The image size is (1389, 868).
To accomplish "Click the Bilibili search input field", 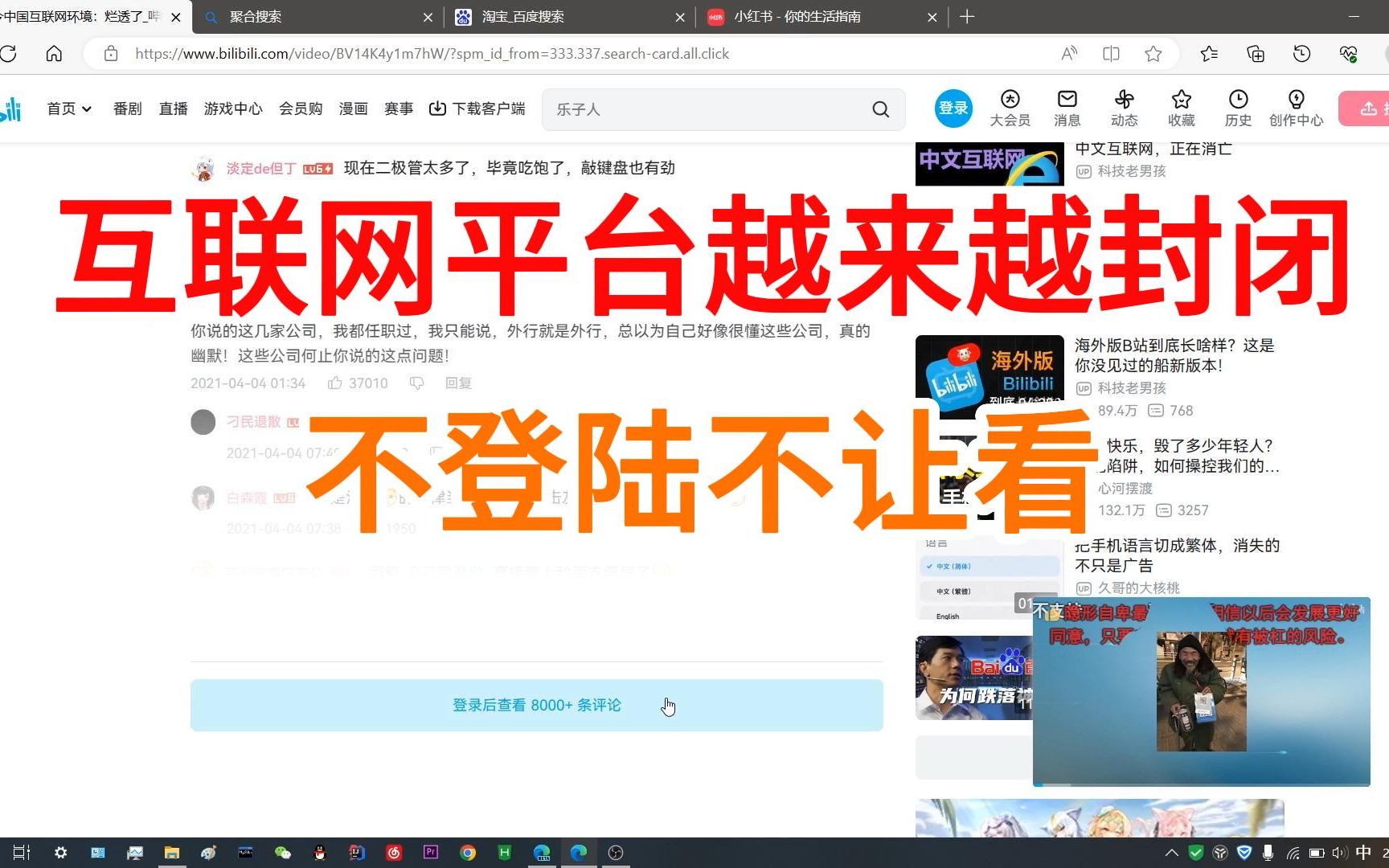I will [707, 109].
